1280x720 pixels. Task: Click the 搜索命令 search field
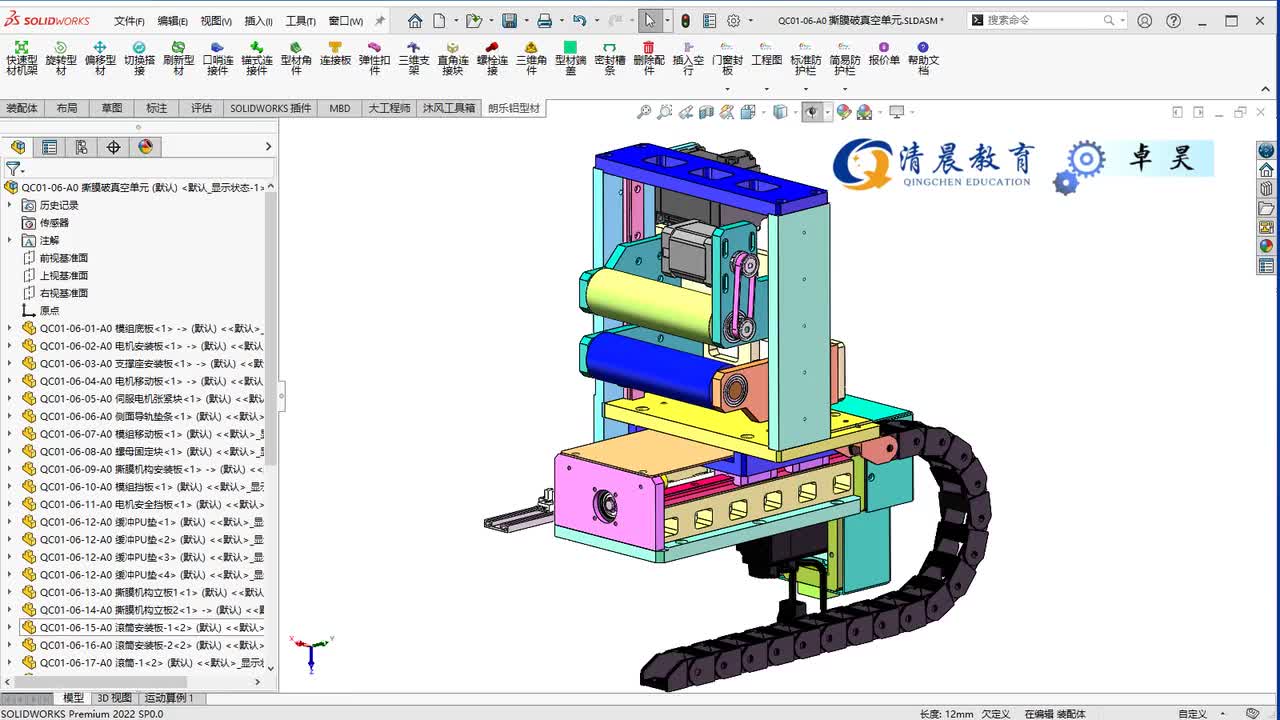(x=1047, y=20)
